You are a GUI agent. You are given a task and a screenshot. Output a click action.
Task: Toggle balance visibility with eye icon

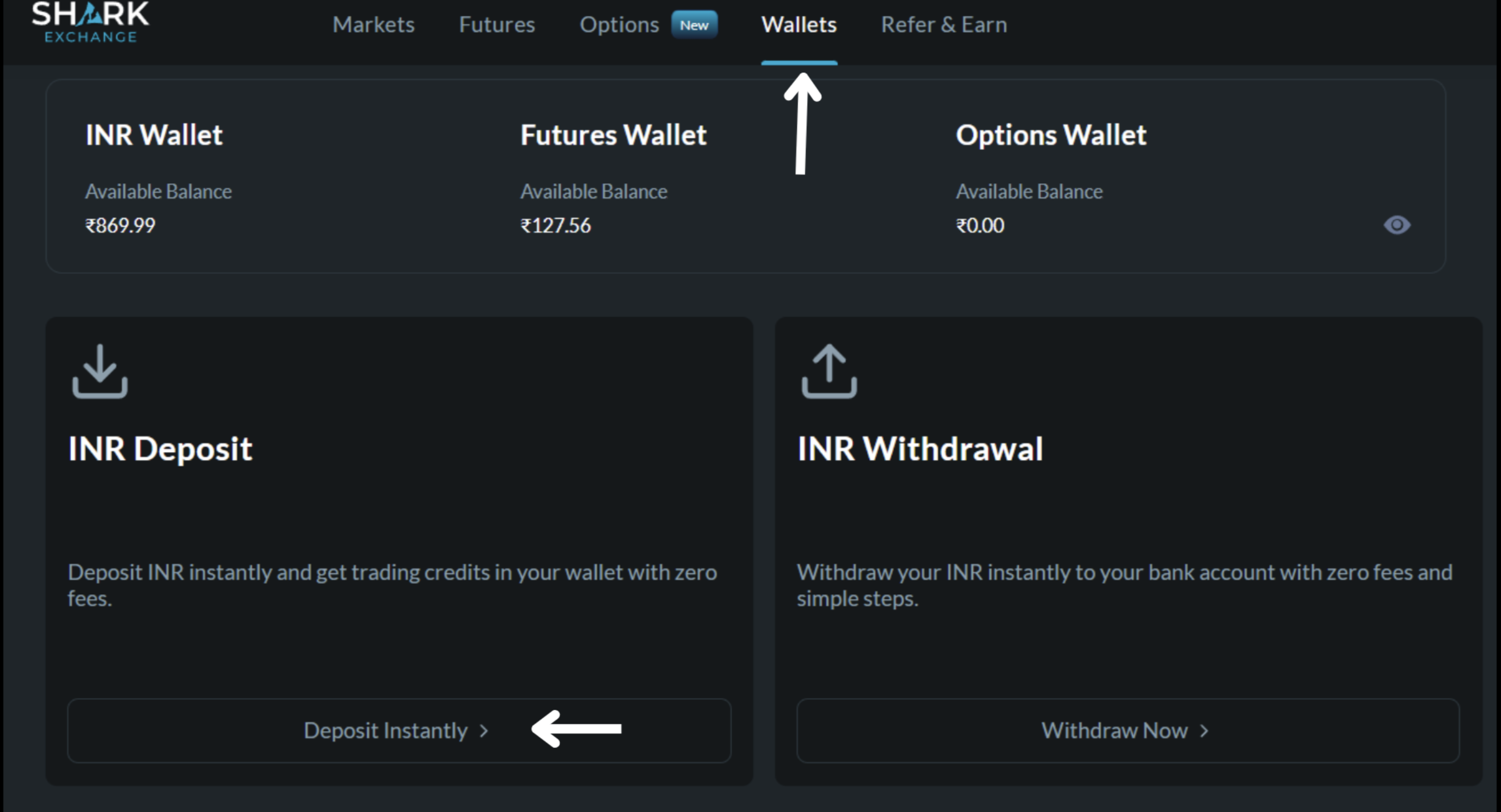[1397, 225]
